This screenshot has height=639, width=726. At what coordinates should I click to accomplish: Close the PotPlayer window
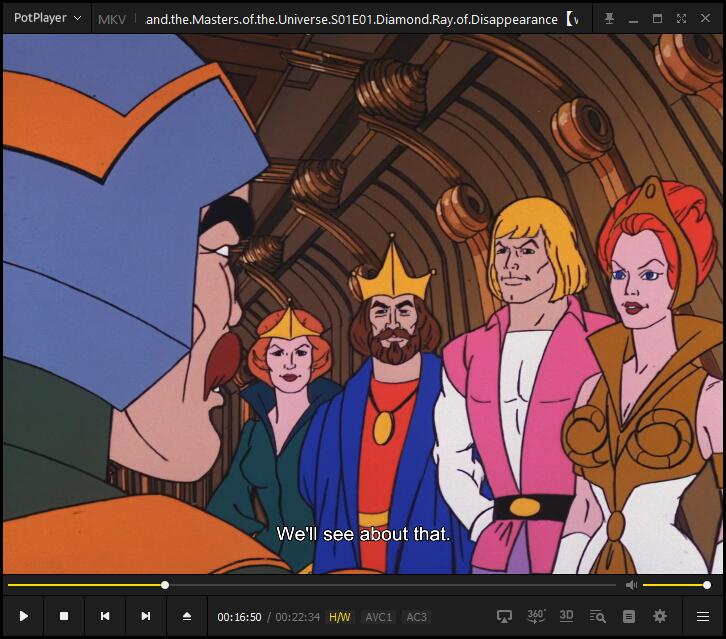pos(705,19)
